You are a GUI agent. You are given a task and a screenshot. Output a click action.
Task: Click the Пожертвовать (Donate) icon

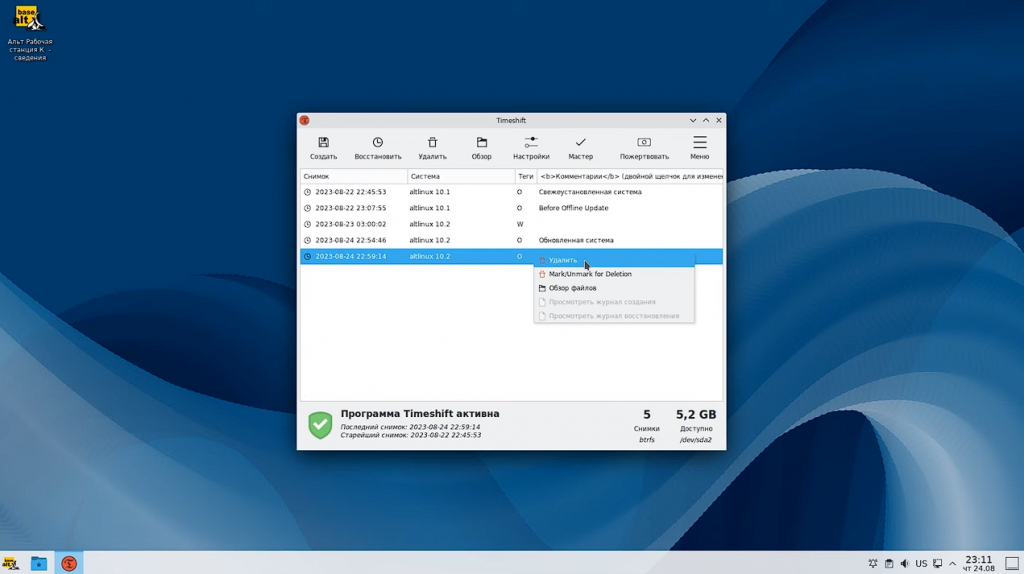coord(644,142)
